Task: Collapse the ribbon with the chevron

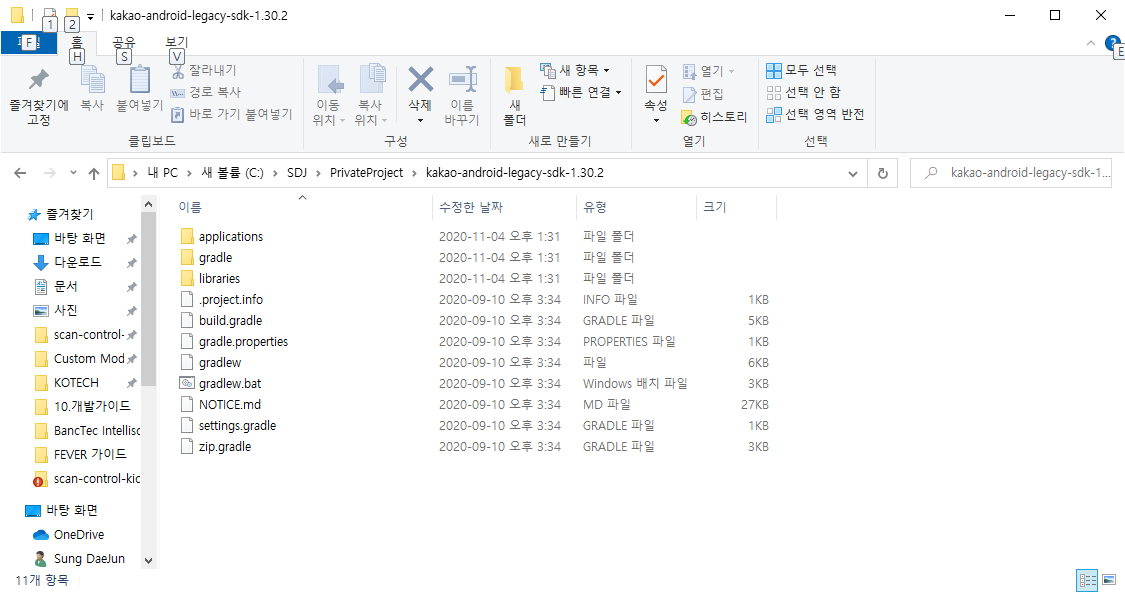Action: [x=1091, y=43]
